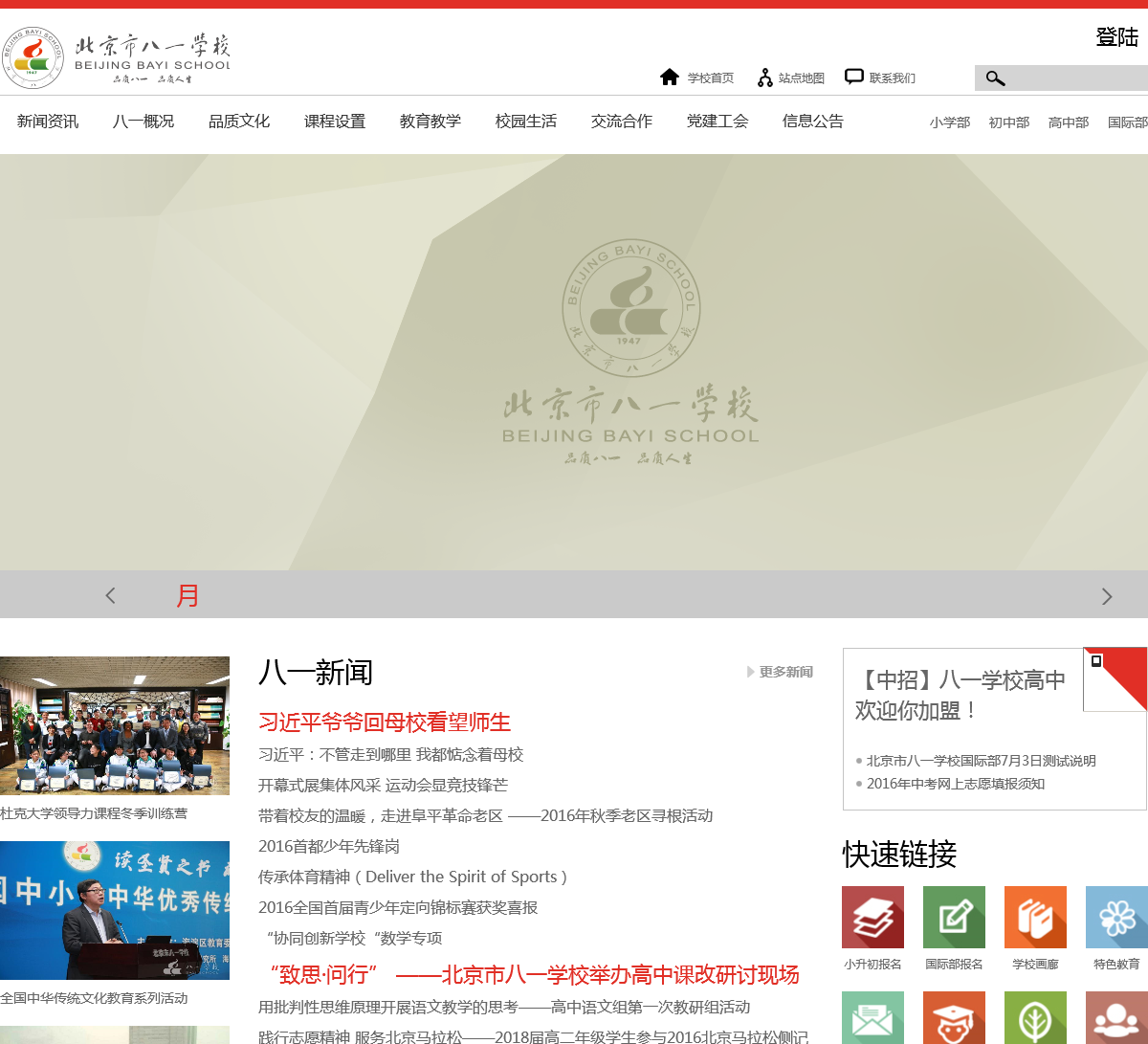The image size is (1148, 1044).
Task: Open red headline "致思·问行" 高中课改研讨现场
Action: point(531,975)
